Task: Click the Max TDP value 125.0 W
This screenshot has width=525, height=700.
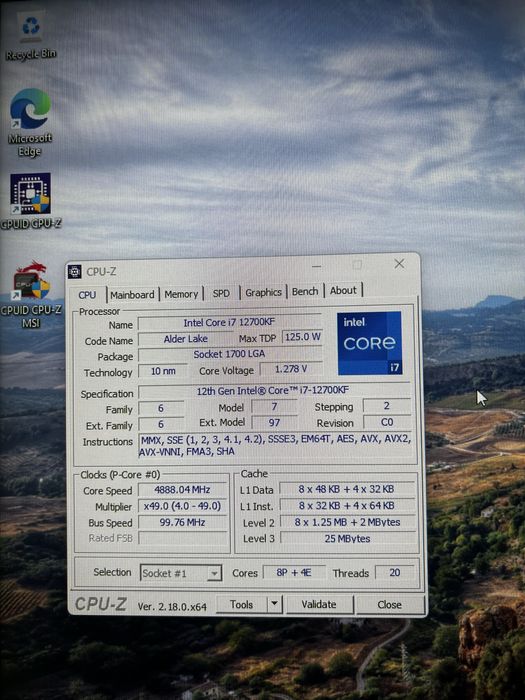Action: point(303,337)
